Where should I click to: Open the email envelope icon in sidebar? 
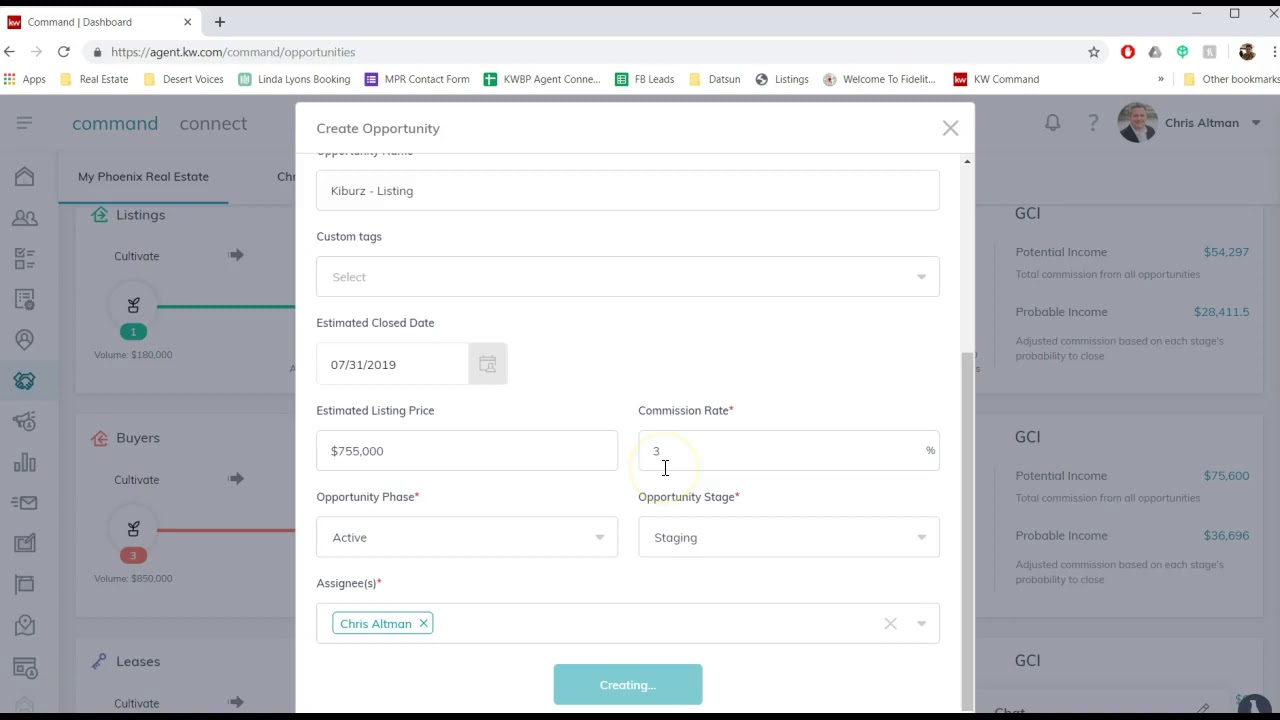(x=25, y=503)
